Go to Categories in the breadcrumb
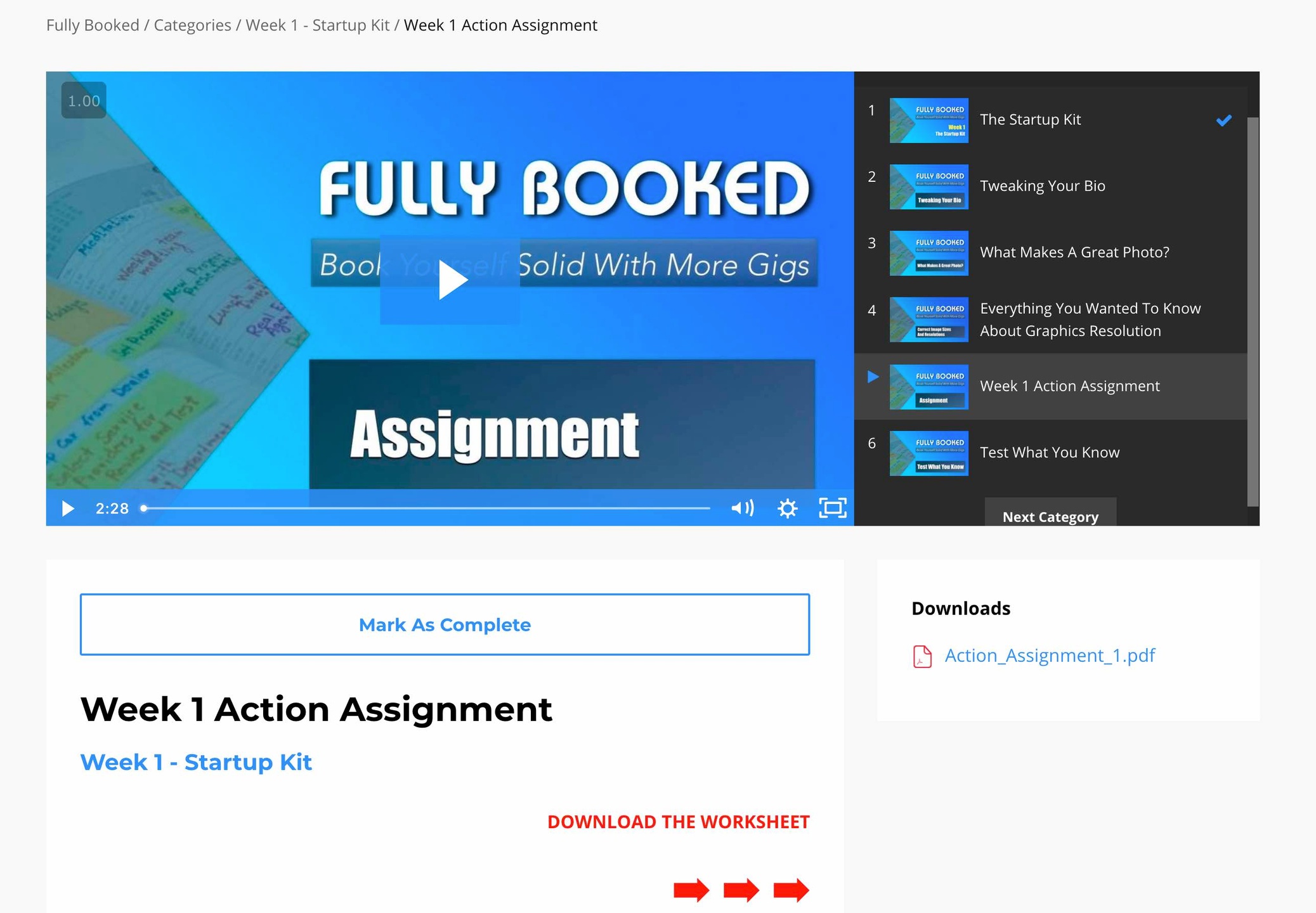 click(192, 25)
